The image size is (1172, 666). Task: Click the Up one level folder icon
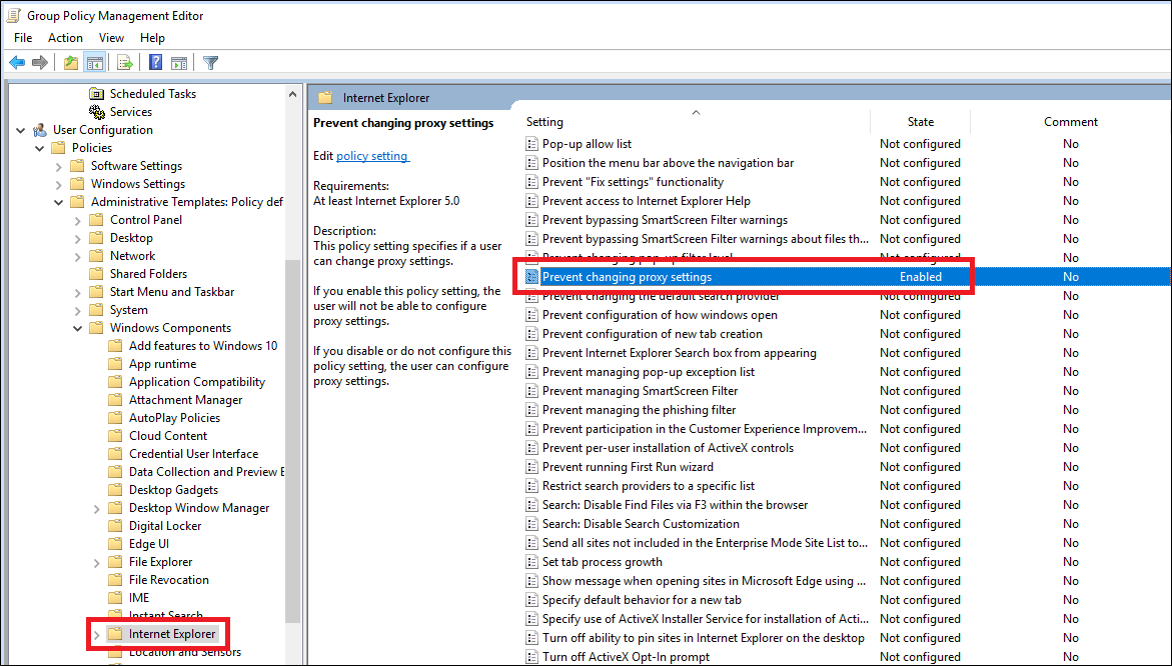(x=70, y=63)
